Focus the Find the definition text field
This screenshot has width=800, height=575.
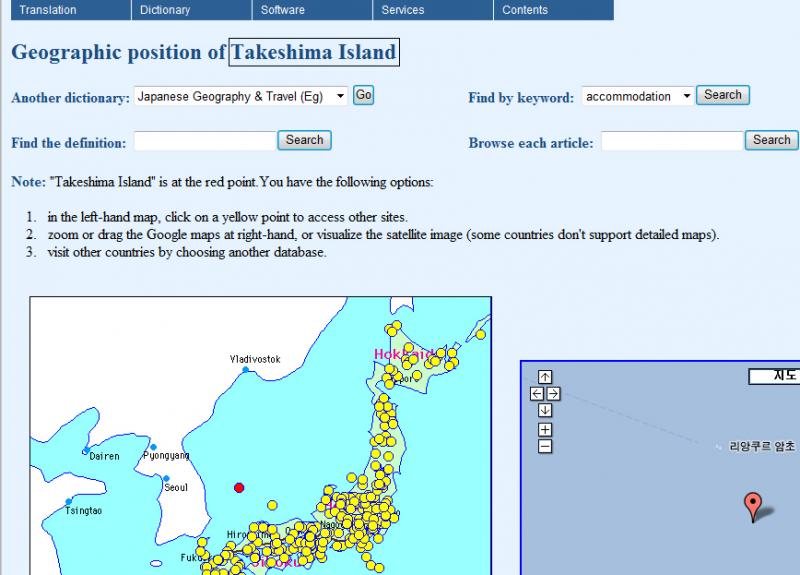coord(204,141)
